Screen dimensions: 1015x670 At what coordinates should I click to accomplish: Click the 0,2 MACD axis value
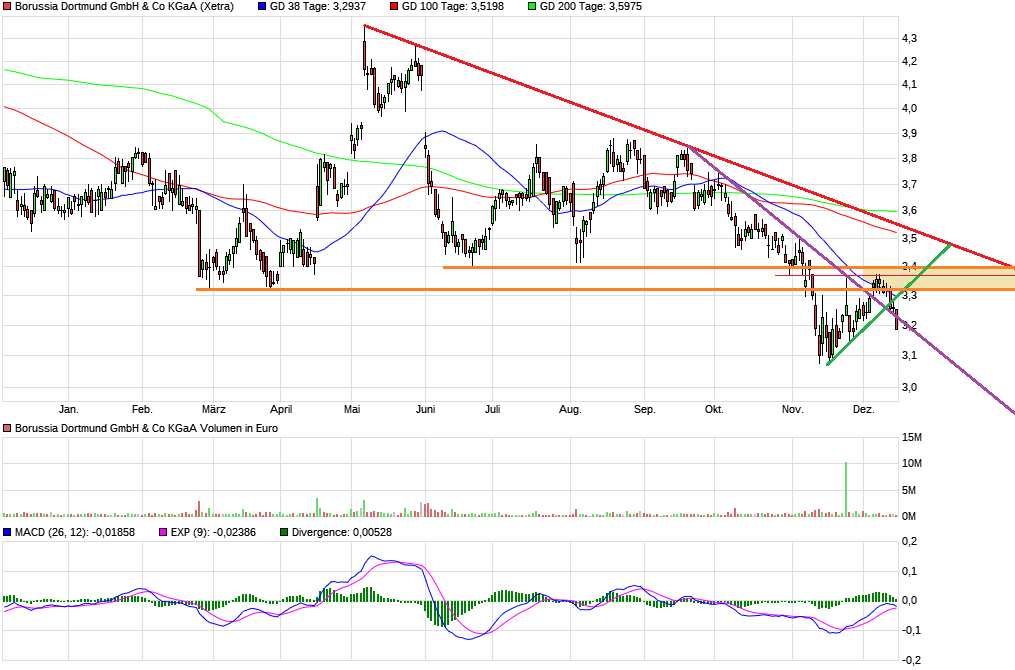coord(909,541)
